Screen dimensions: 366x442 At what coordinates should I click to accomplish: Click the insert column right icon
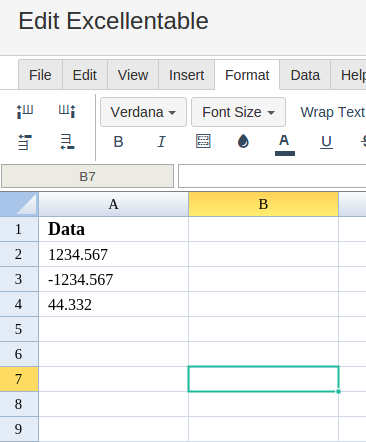coord(67,112)
